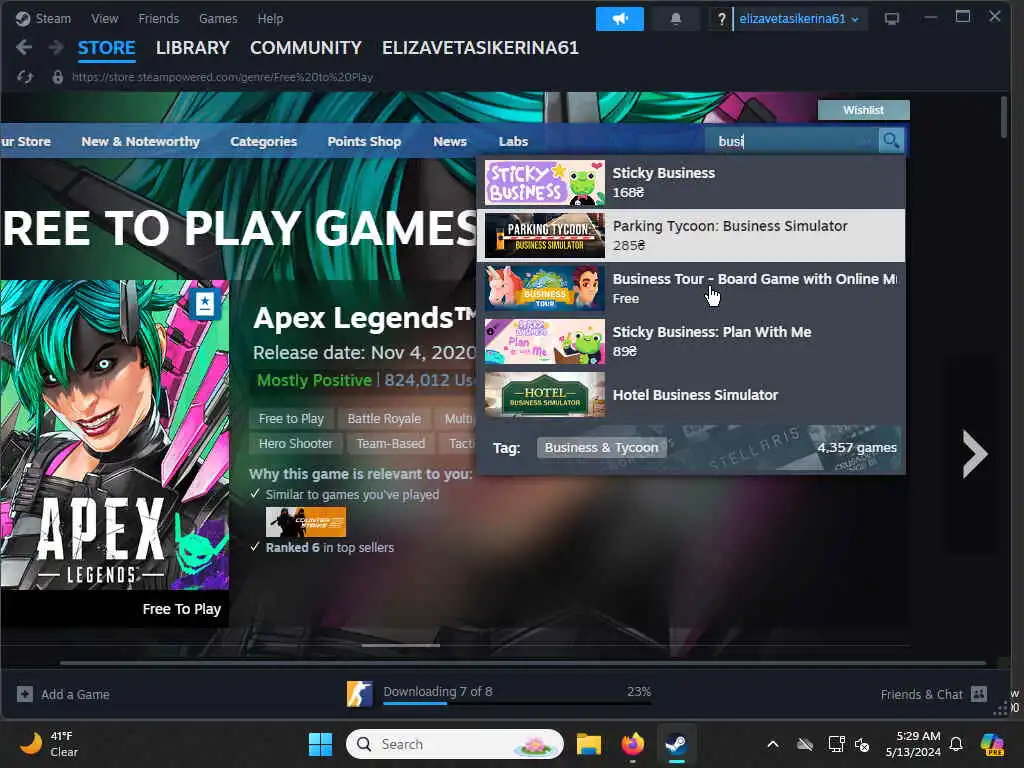Open the Points Shop link

[364, 141]
